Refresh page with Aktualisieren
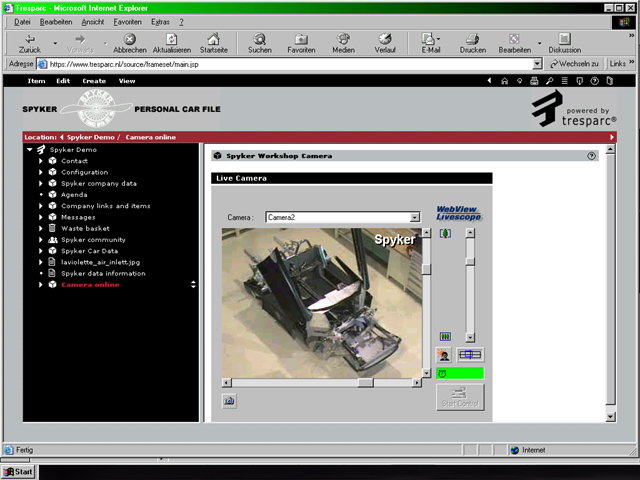 coord(172,43)
